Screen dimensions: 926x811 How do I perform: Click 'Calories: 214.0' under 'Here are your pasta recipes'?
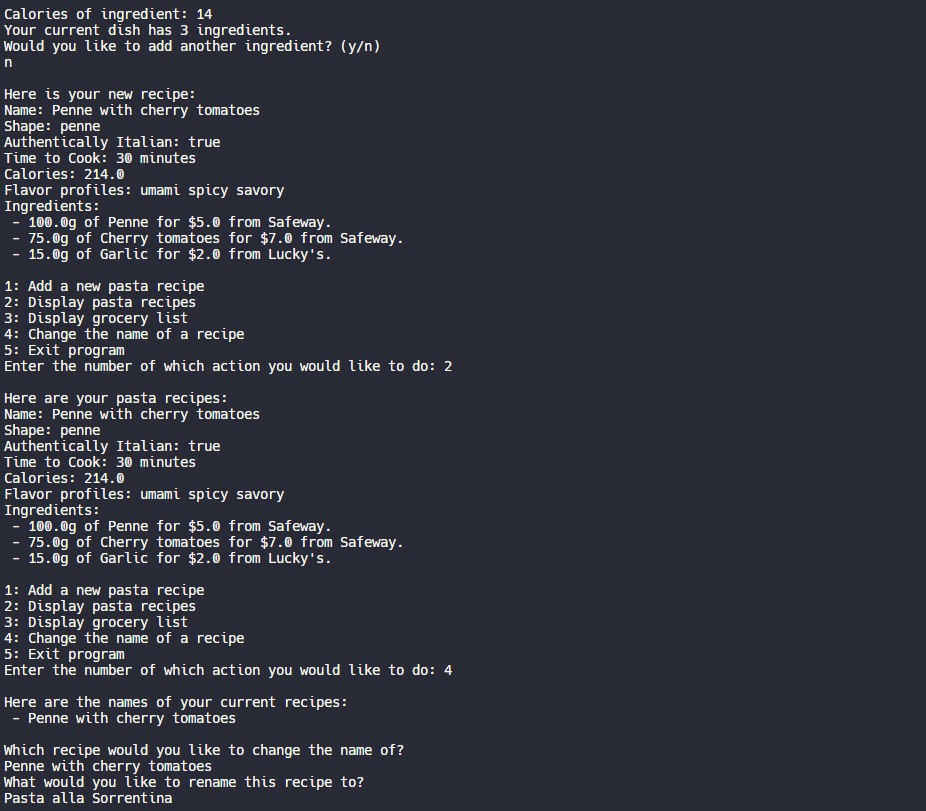pyautogui.click(x=64, y=478)
